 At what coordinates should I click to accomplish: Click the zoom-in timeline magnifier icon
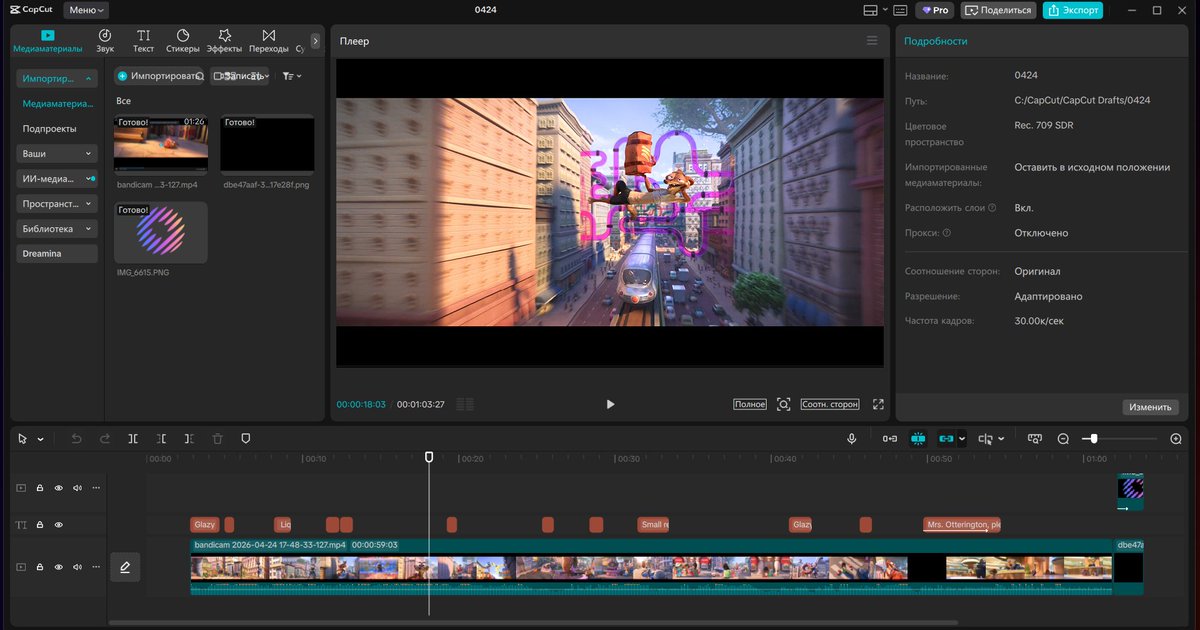pyautogui.click(x=1176, y=439)
